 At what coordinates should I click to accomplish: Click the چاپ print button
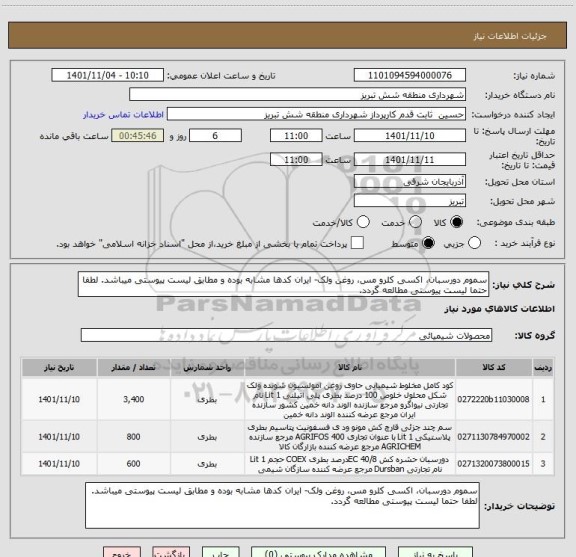tap(220, 552)
